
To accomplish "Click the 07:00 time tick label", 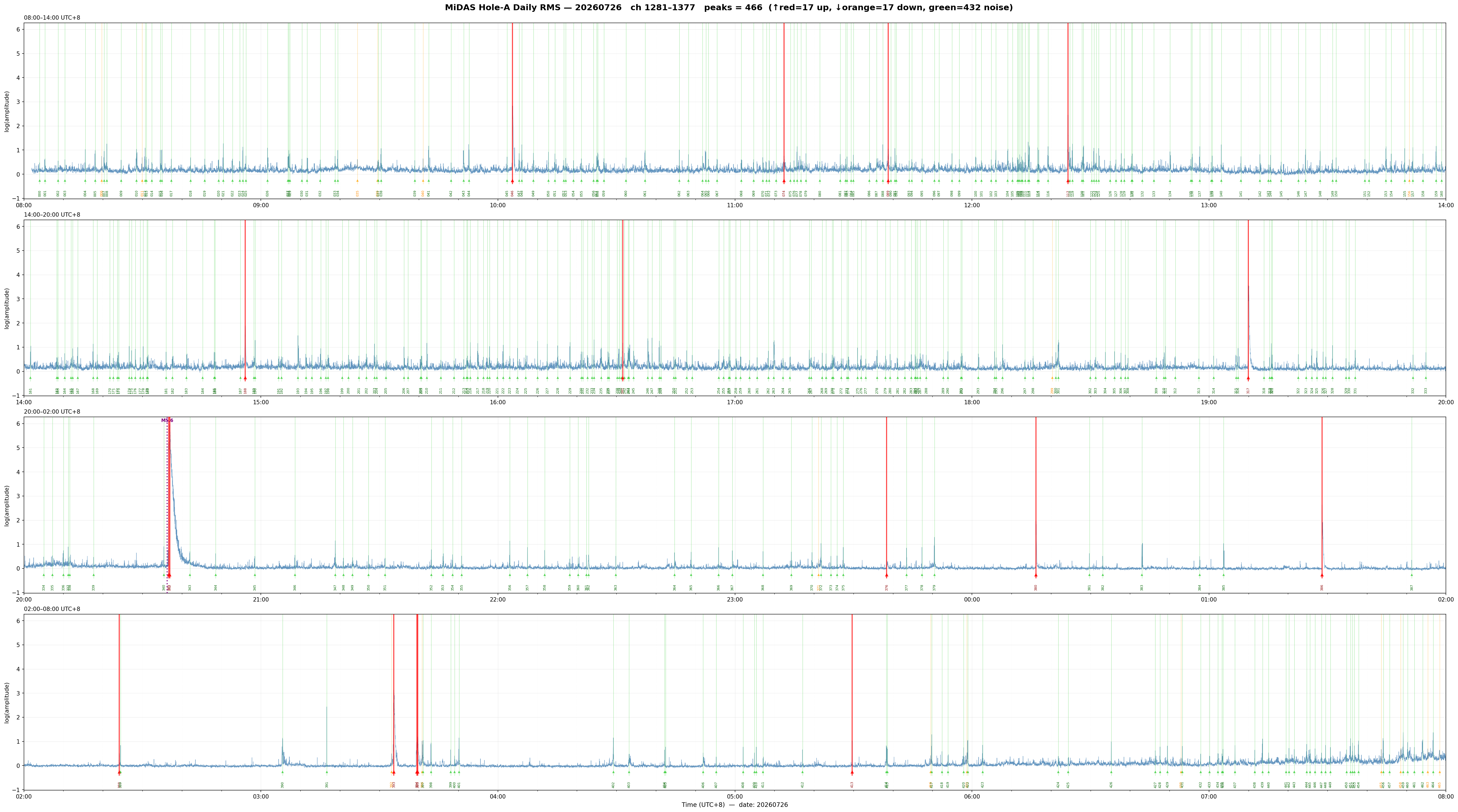I will (1209, 796).
